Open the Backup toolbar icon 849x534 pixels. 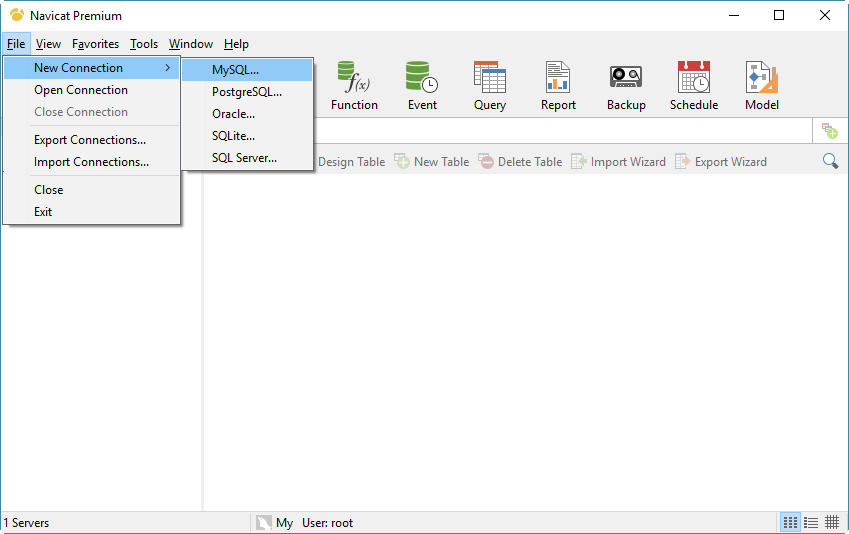click(626, 86)
